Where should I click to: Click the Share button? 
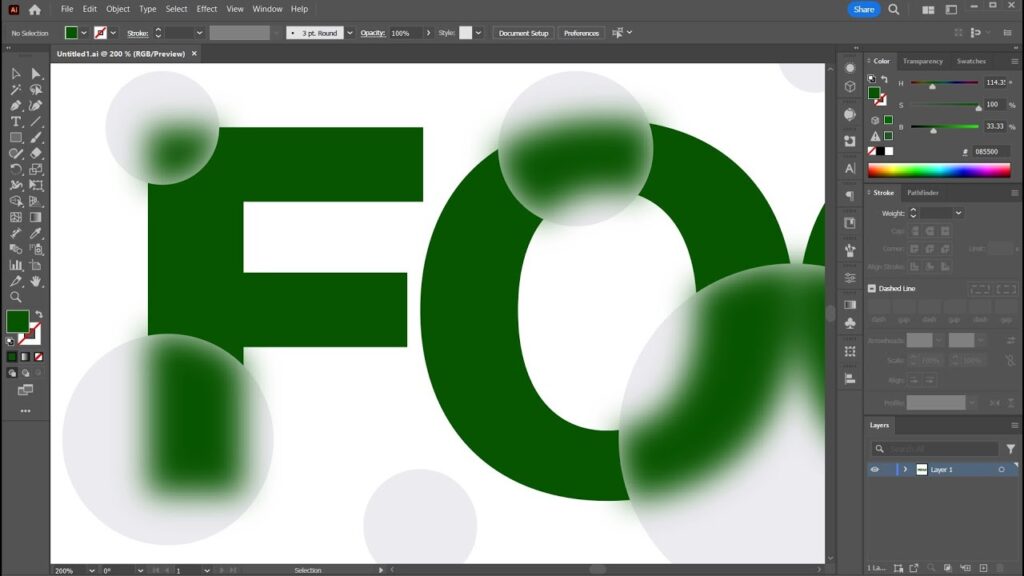pos(863,9)
